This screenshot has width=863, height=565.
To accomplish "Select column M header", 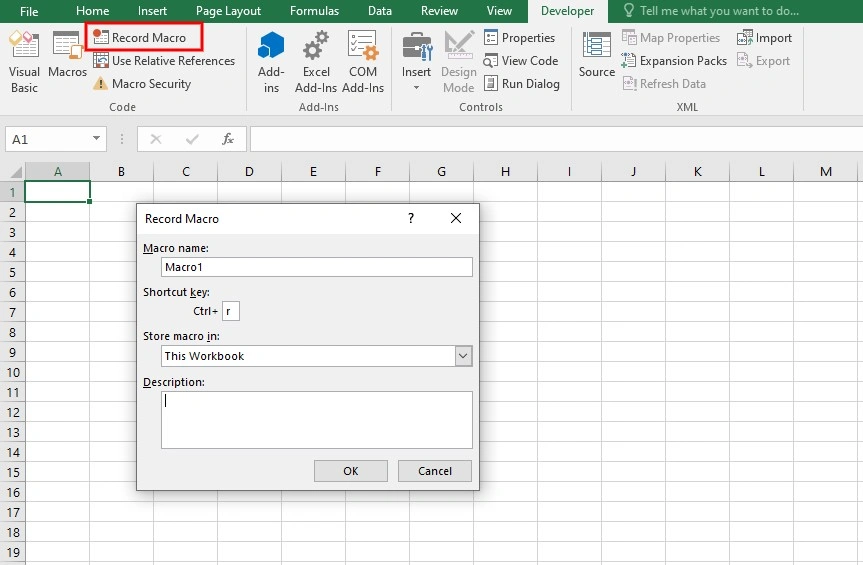I will click(826, 172).
